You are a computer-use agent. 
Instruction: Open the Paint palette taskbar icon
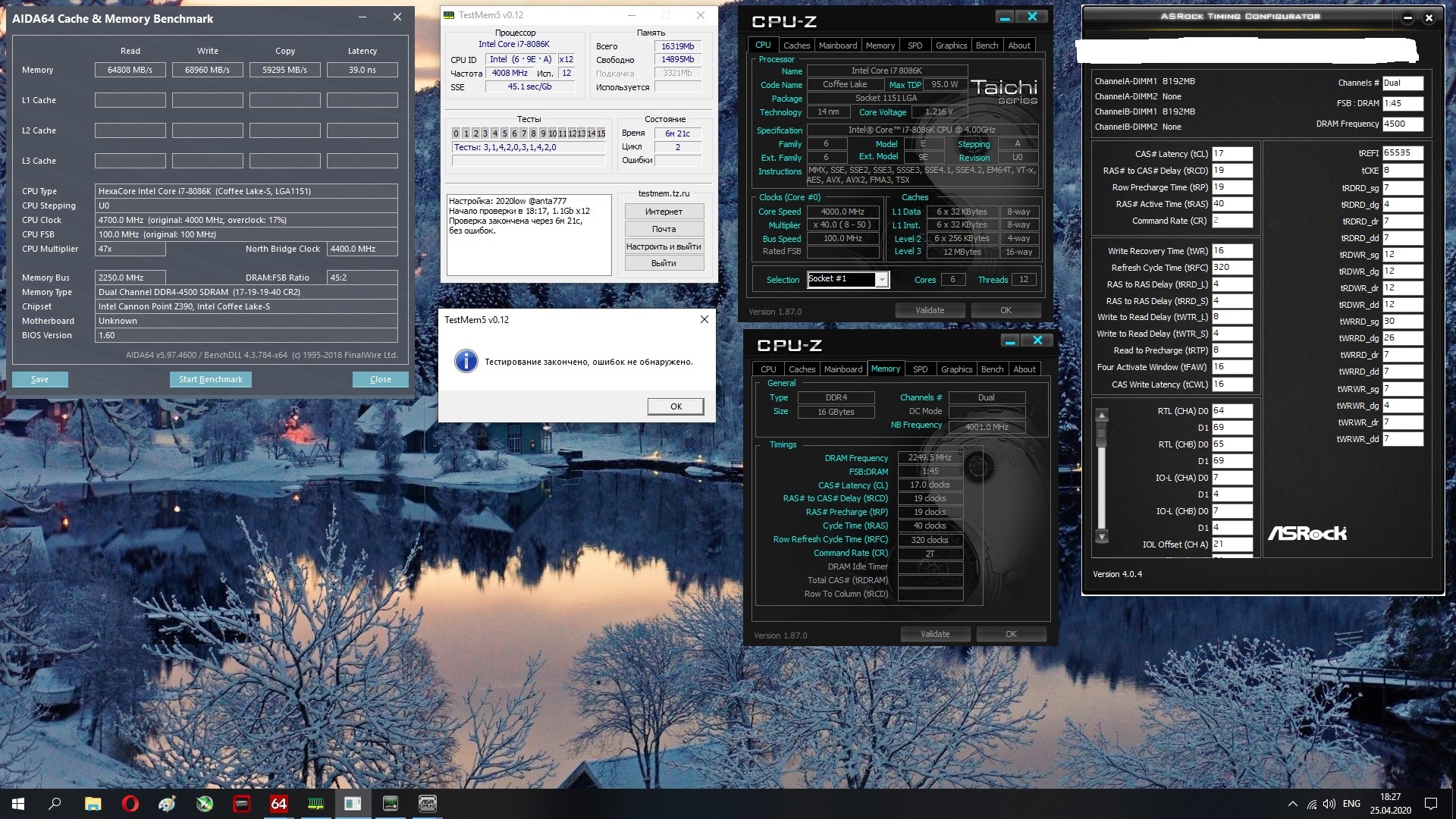[167, 804]
